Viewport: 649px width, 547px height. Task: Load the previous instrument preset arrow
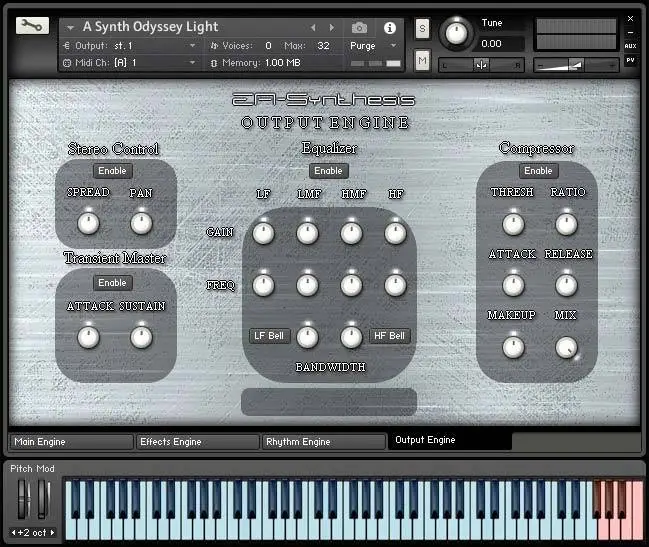pos(313,27)
